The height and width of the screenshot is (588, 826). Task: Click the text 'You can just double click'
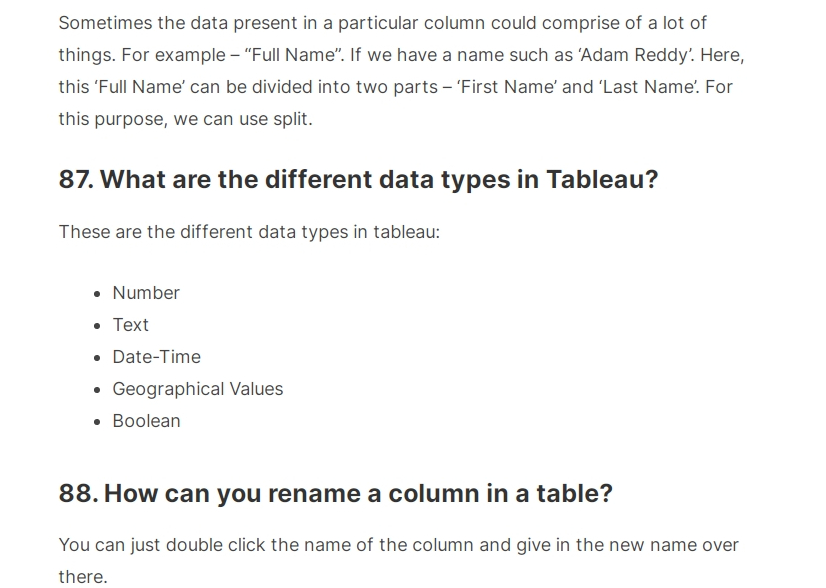(162, 545)
